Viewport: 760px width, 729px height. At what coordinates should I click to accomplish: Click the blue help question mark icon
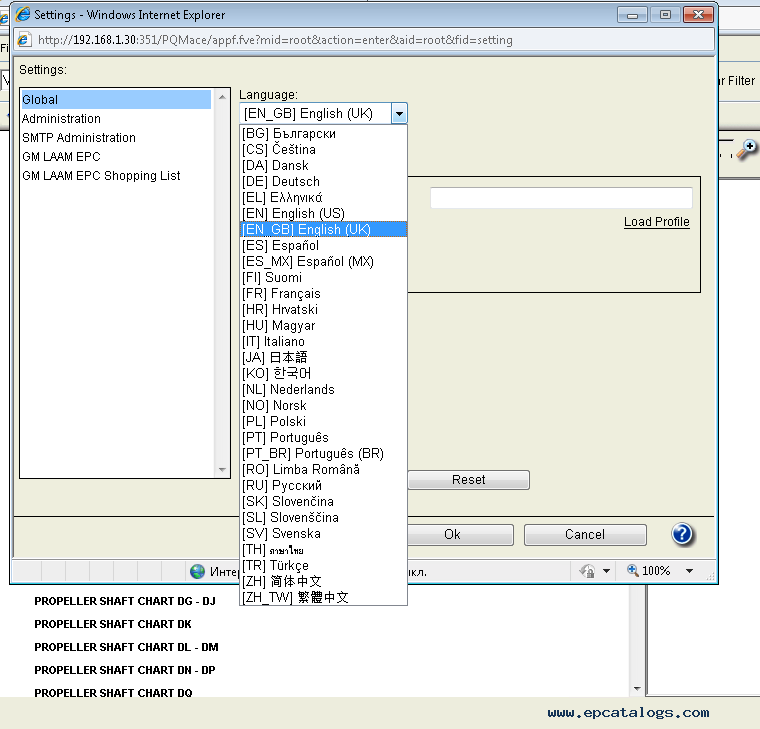pos(682,534)
